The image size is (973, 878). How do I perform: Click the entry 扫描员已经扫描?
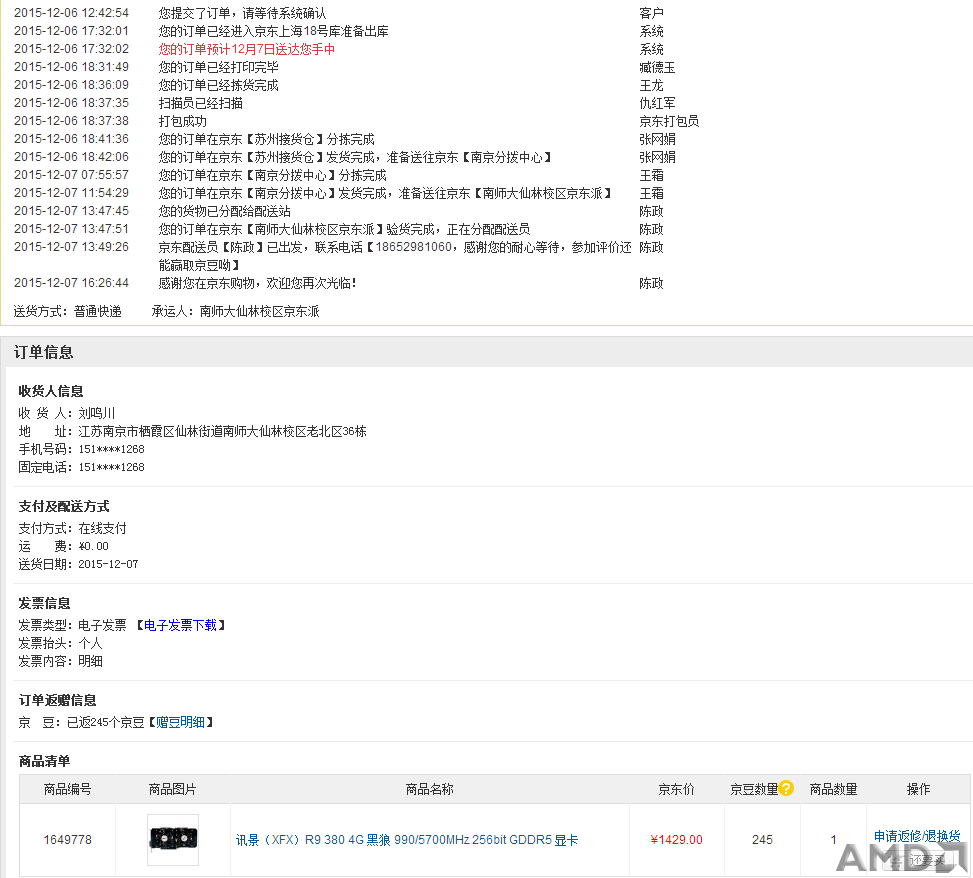(x=200, y=103)
